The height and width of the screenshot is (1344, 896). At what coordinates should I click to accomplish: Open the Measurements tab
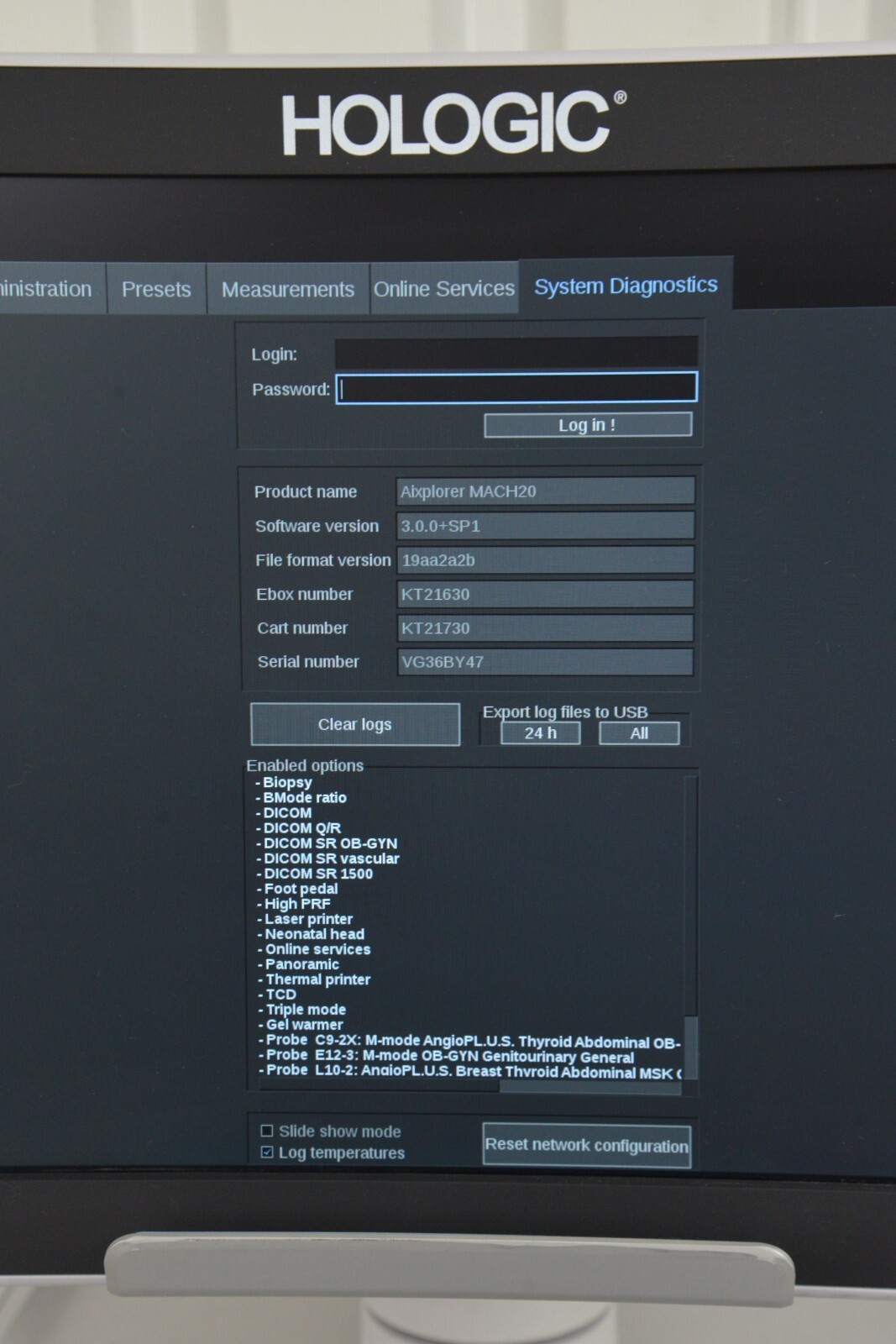point(287,289)
